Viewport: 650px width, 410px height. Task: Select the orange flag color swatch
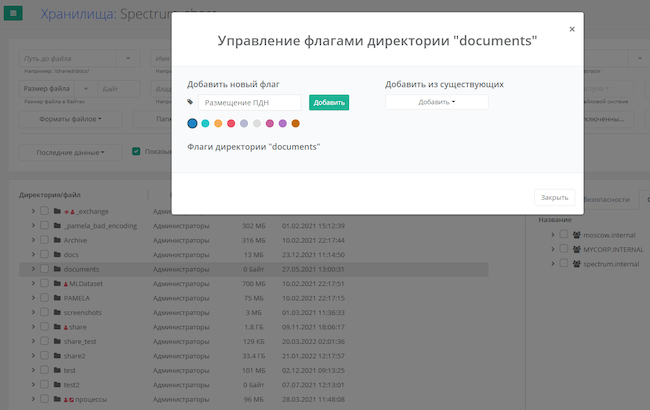click(218, 123)
